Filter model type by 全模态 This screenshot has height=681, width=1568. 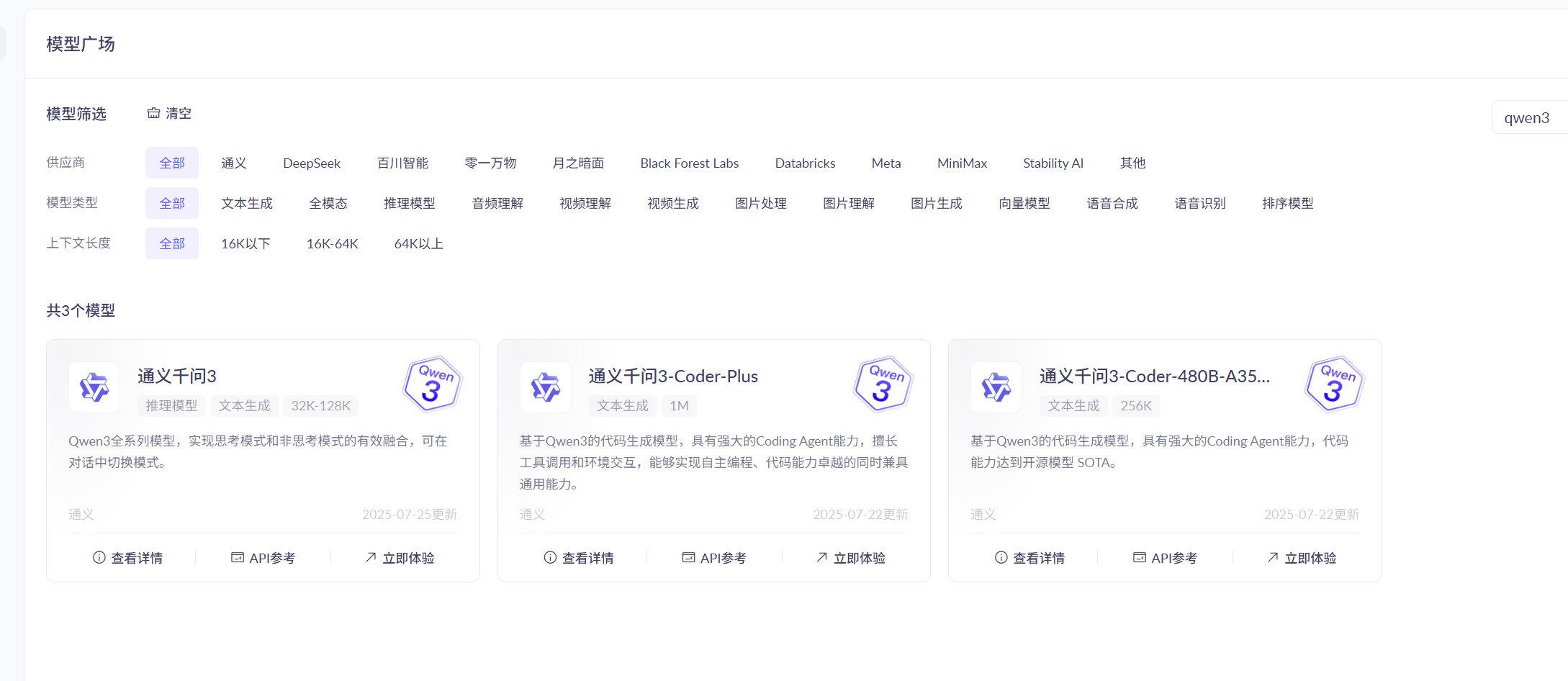tap(328, 203)
